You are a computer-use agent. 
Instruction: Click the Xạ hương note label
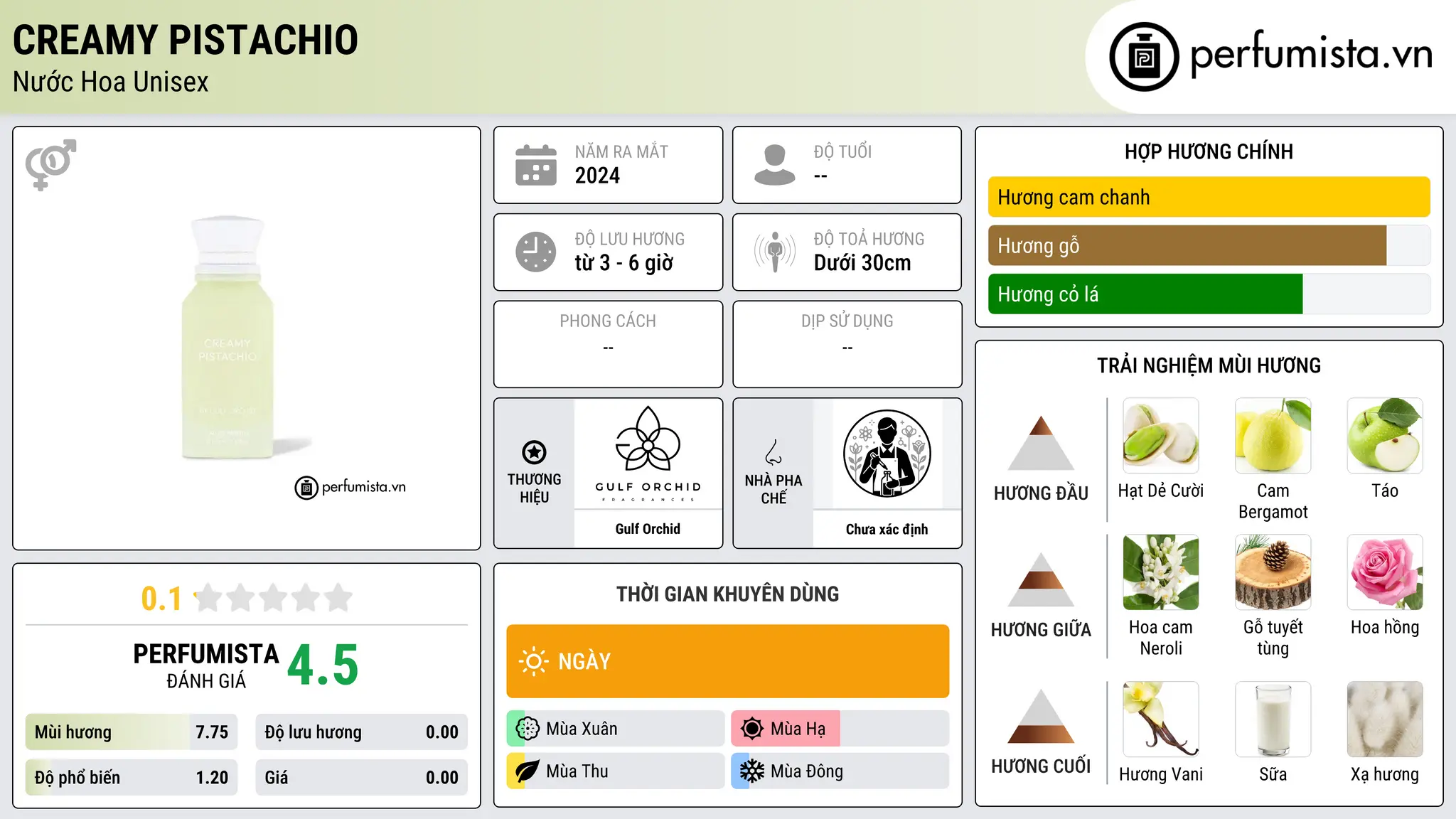[1385, 774]
